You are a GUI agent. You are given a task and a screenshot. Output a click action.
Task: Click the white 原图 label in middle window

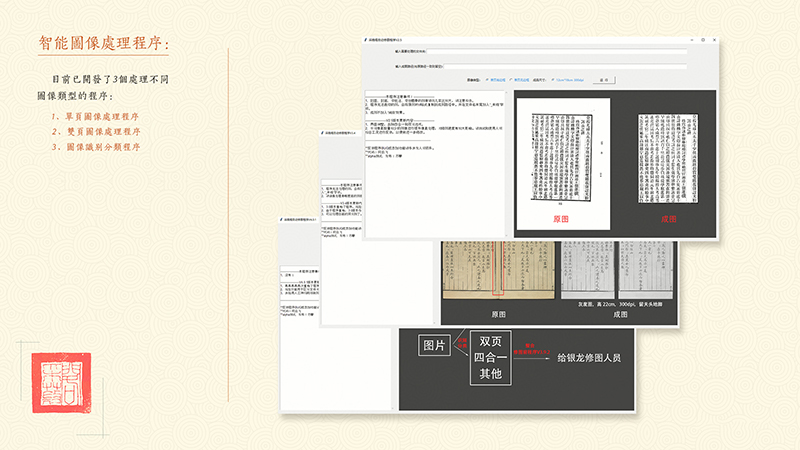(498, 315)
